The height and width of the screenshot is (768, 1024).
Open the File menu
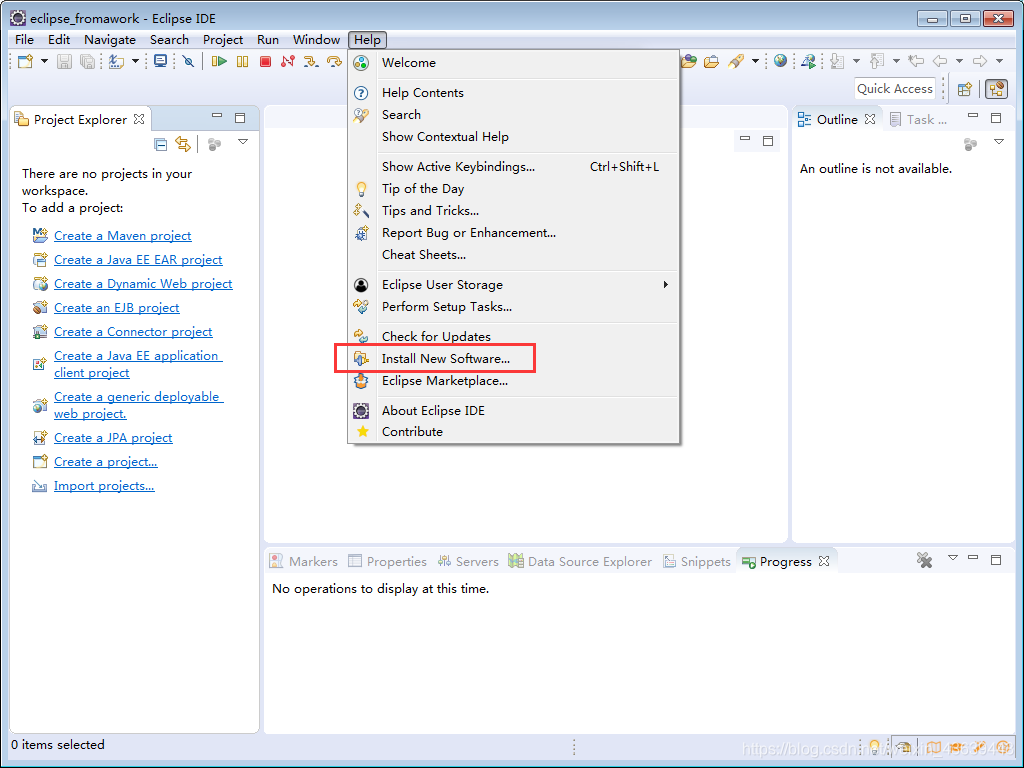pos(24,40)
